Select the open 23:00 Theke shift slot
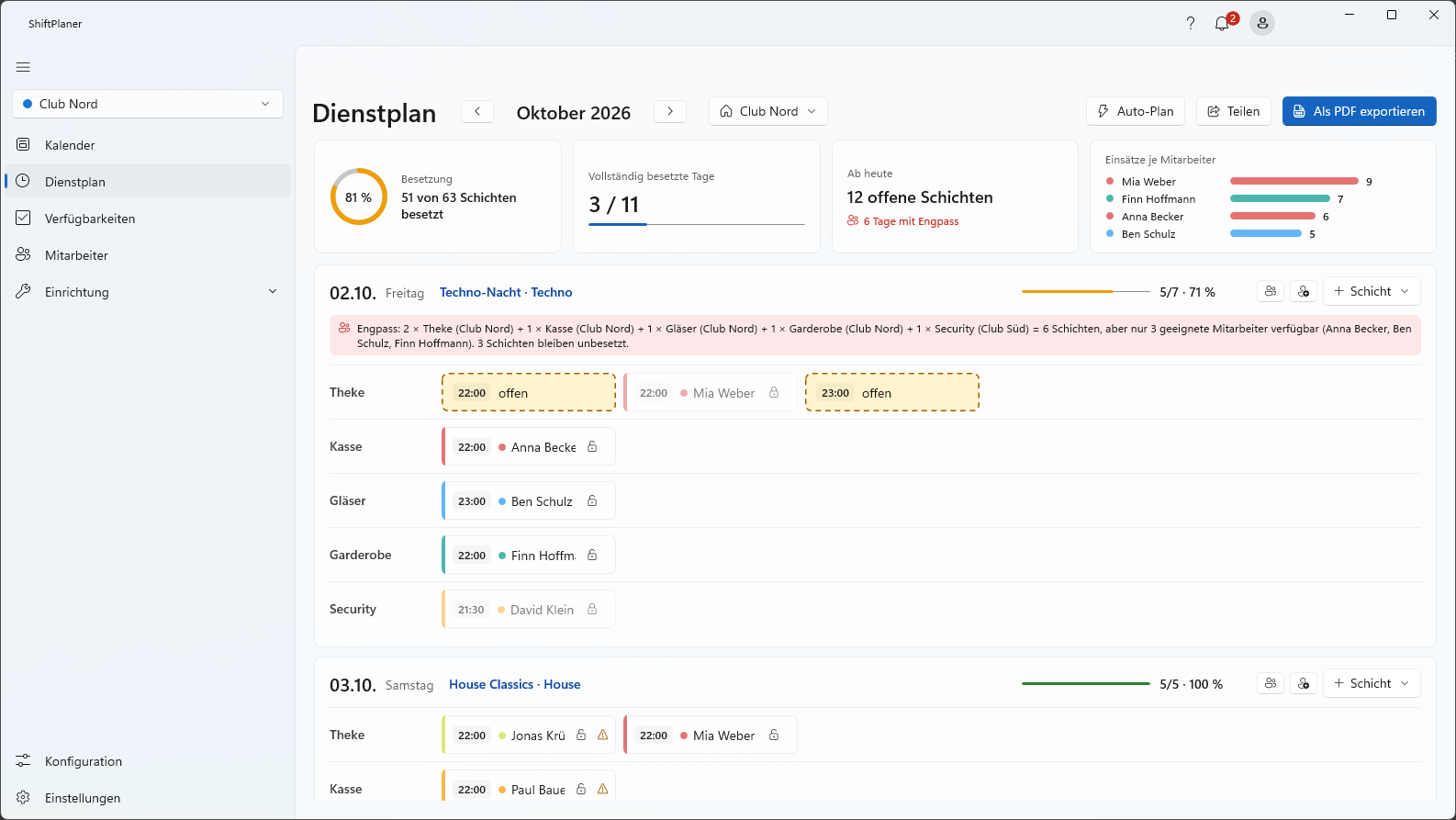 point(892,392)
